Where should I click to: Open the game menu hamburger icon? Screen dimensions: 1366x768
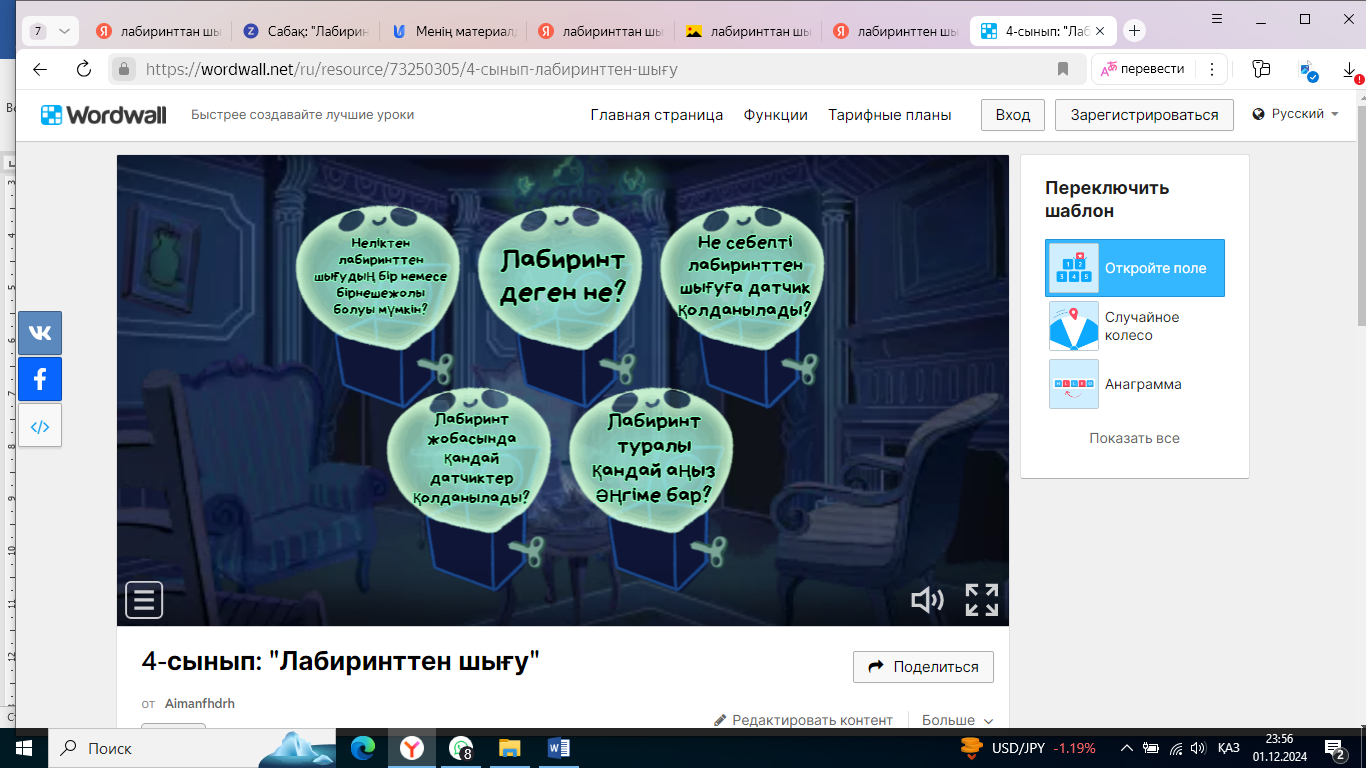tap(144, 600)
